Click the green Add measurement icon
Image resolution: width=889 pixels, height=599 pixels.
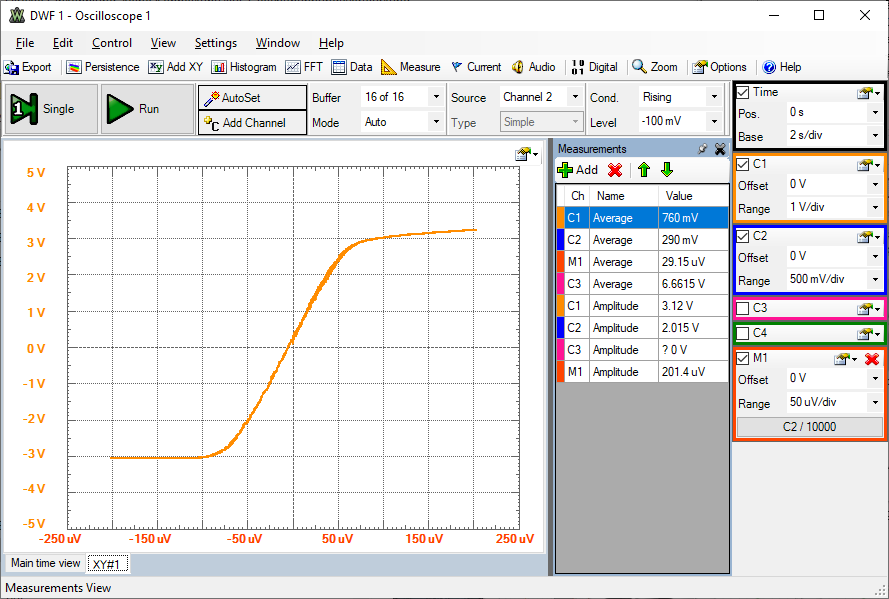point(566,170)
